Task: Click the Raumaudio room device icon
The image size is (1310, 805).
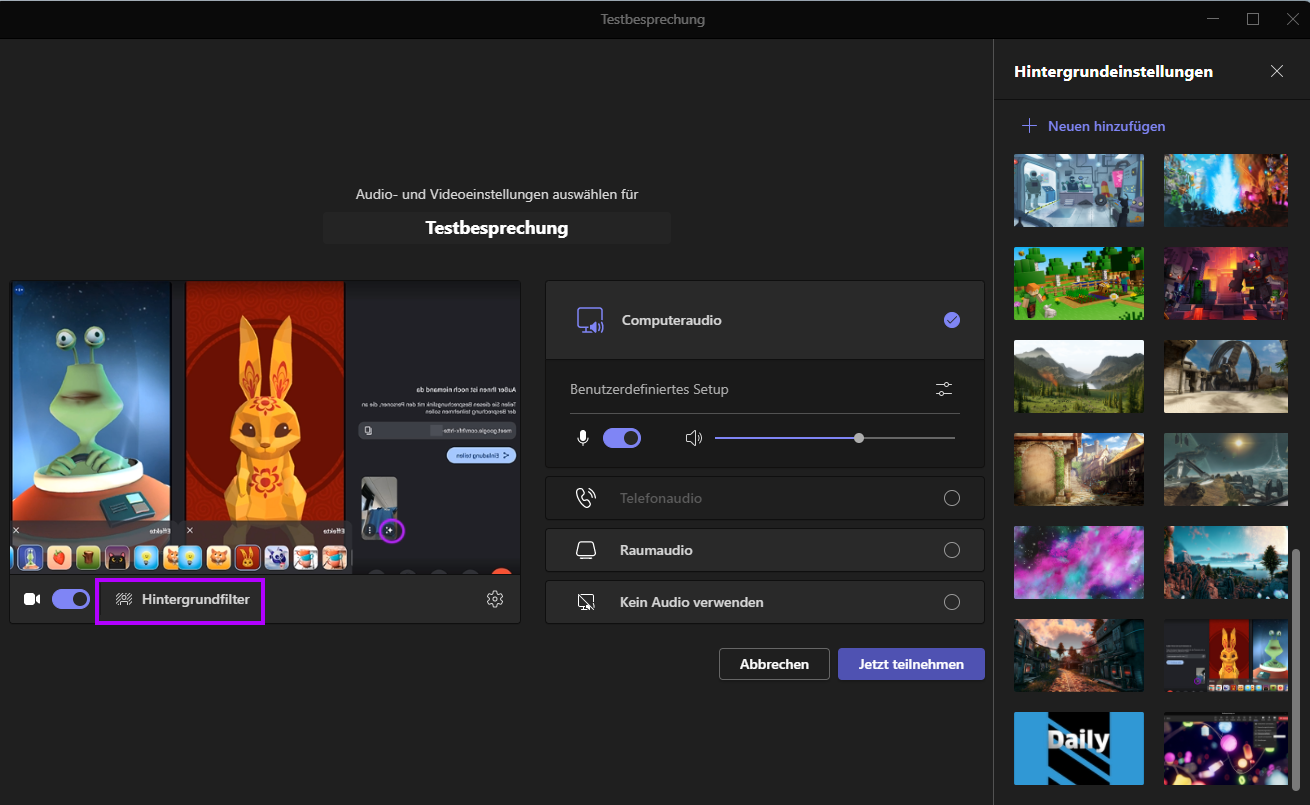Action: pyautogui.click(x=586, y=550)
